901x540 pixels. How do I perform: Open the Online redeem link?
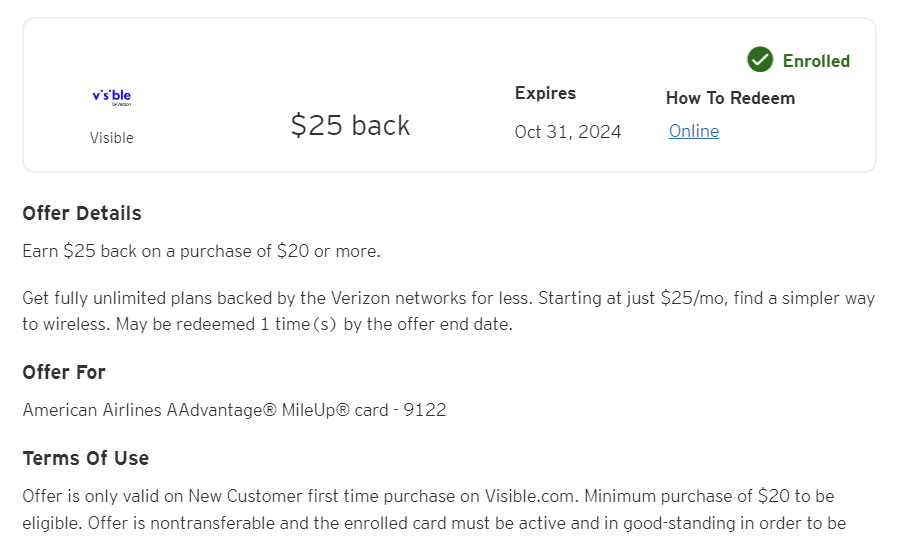tap(694, 131)
